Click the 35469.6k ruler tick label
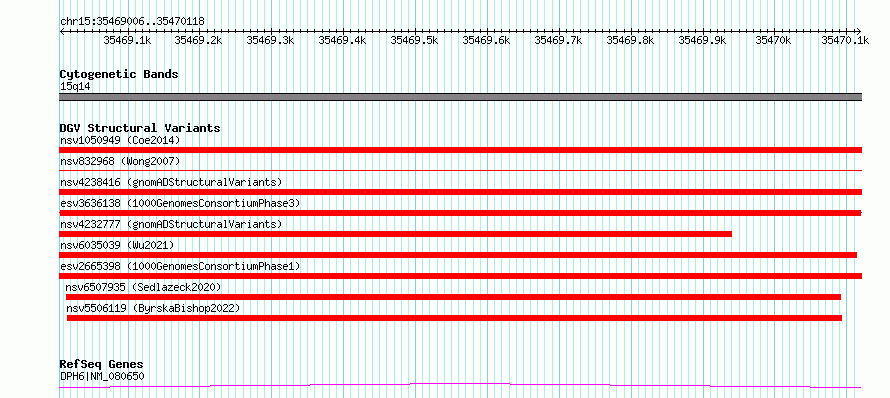The width and height of the screenshot is (890, 398). pyautogui.click(x=486, y=40)
